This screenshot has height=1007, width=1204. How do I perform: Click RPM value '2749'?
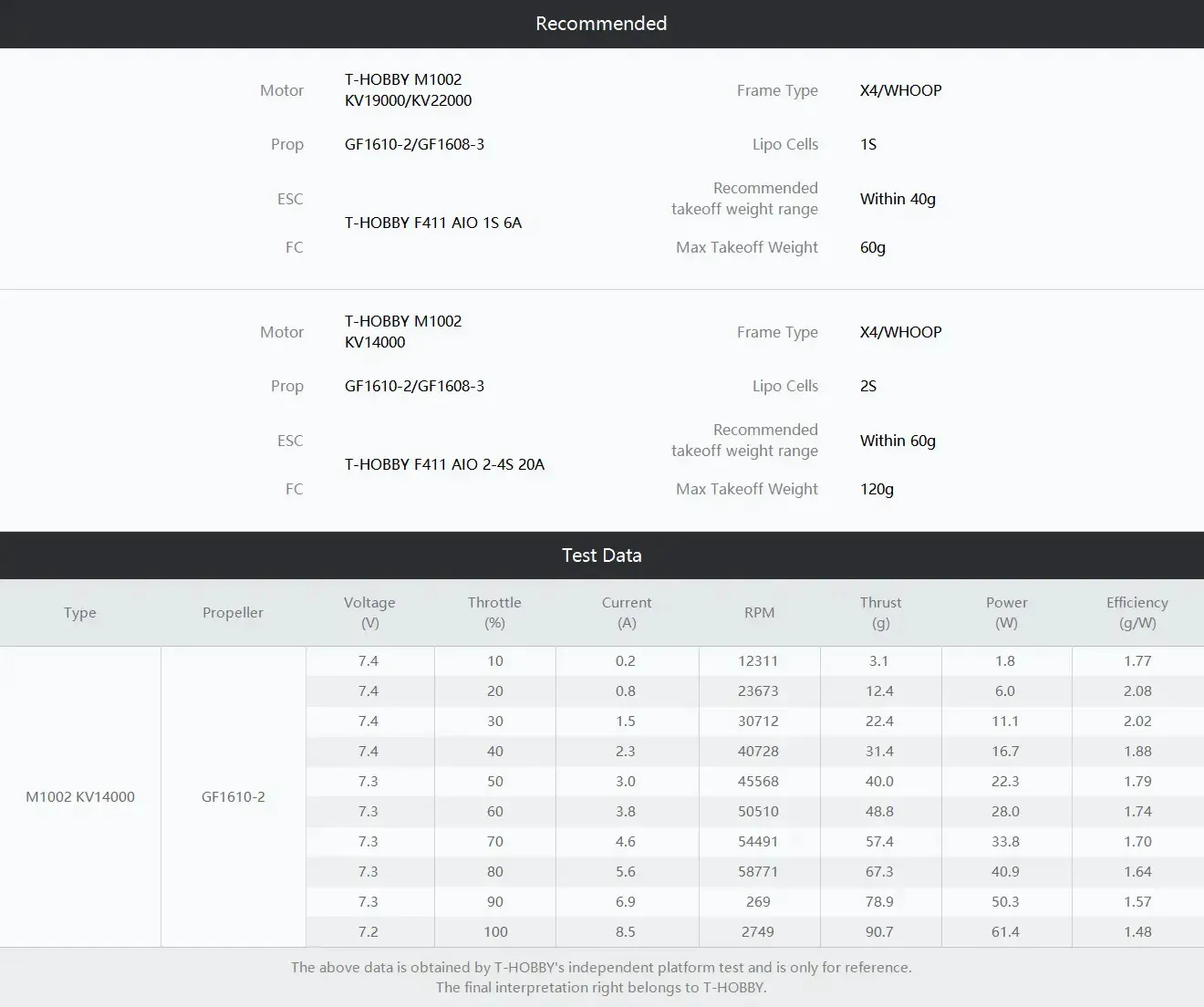759,932
